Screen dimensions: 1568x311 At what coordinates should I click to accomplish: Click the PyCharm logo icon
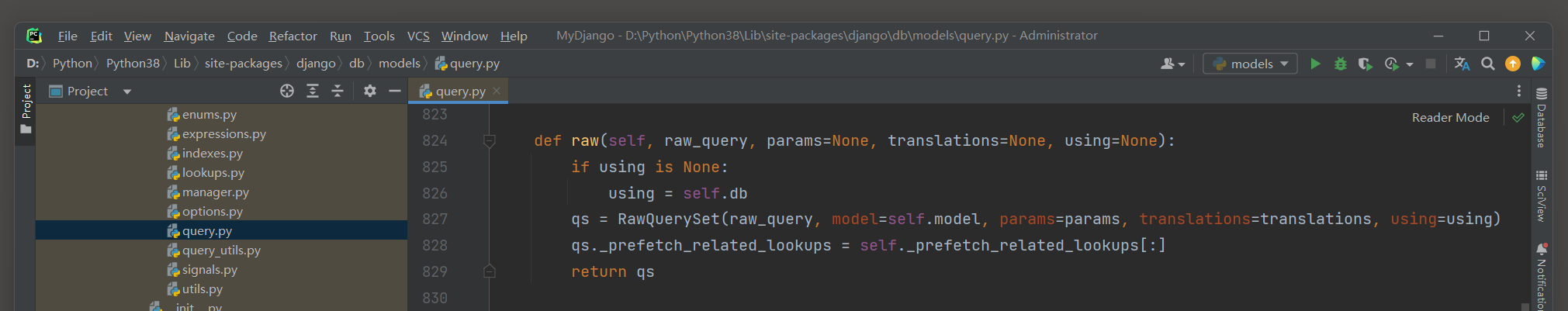(x=34, y=35)
